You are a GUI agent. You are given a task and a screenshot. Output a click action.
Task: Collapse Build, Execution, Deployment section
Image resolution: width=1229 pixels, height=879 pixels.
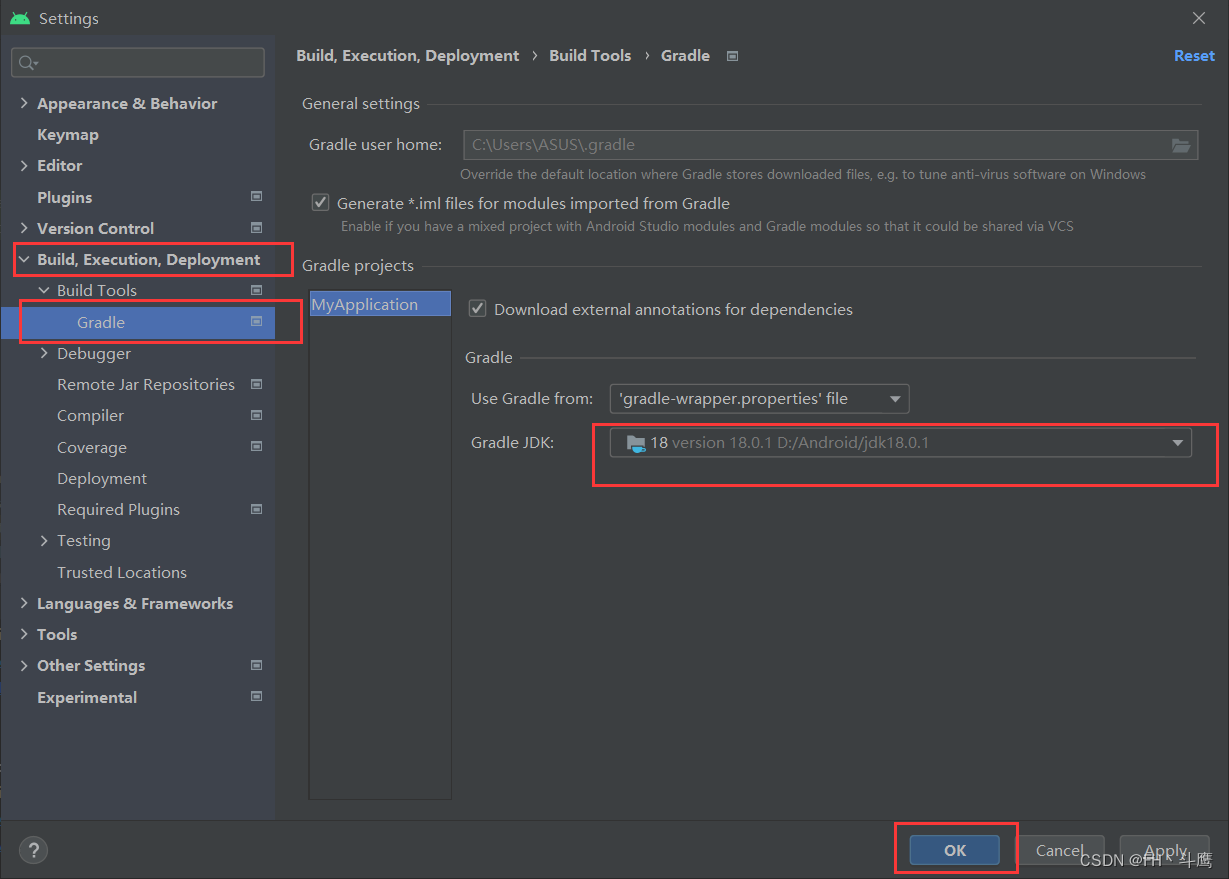[24, 259]
